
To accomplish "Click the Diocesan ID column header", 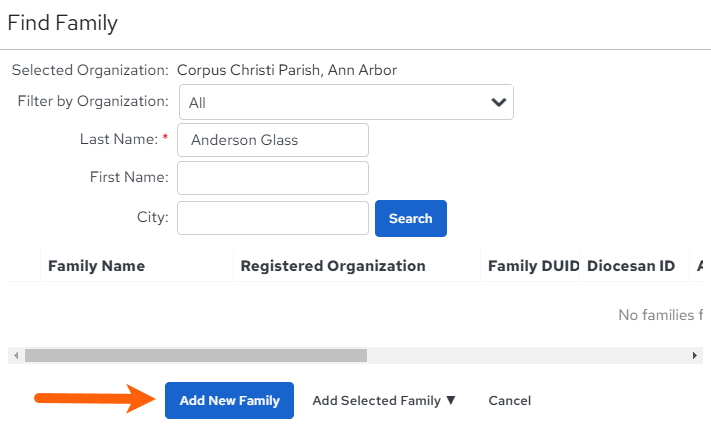I will (x=631, y=266).
